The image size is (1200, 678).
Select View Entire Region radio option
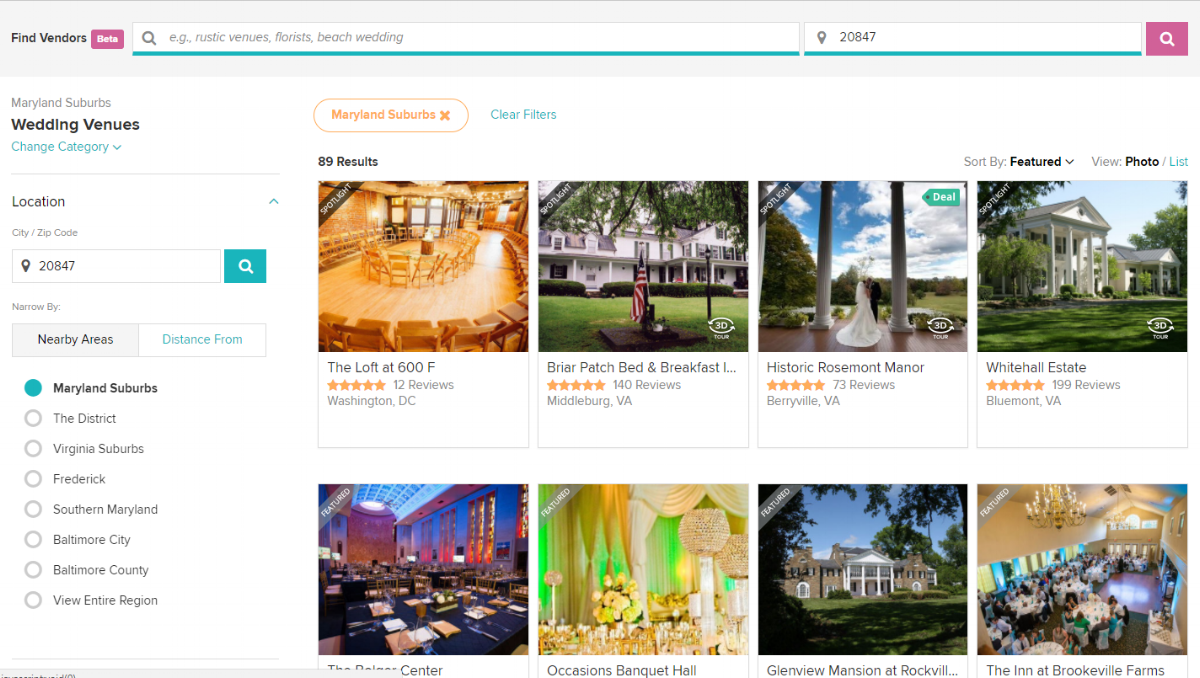tap(33, 600)
